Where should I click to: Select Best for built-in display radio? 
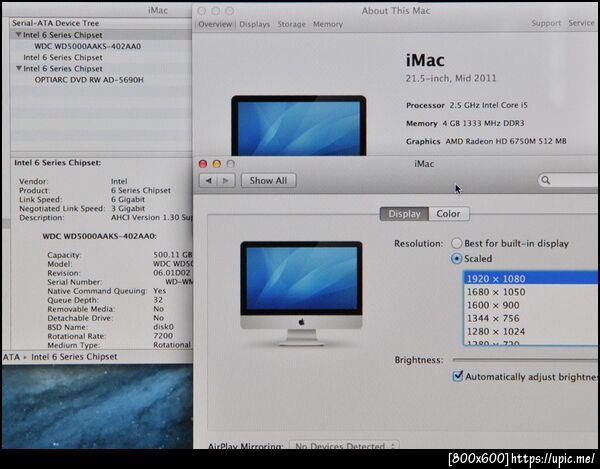(457, 243)
